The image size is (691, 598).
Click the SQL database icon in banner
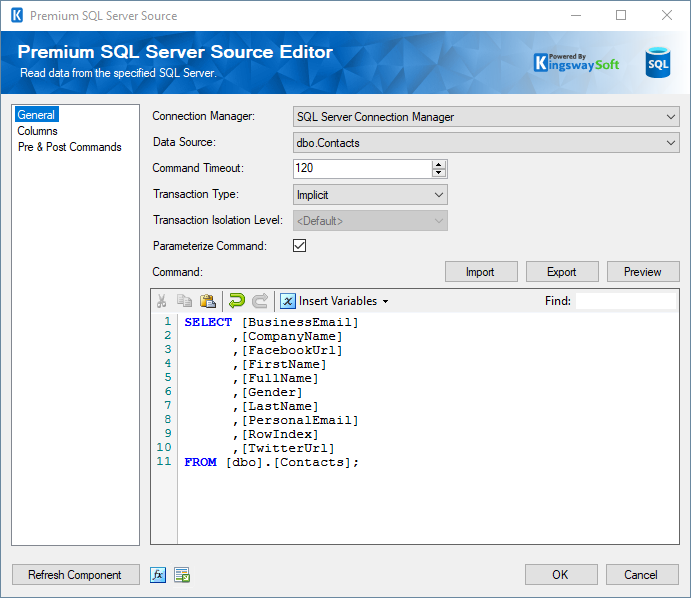click(658, 63)
